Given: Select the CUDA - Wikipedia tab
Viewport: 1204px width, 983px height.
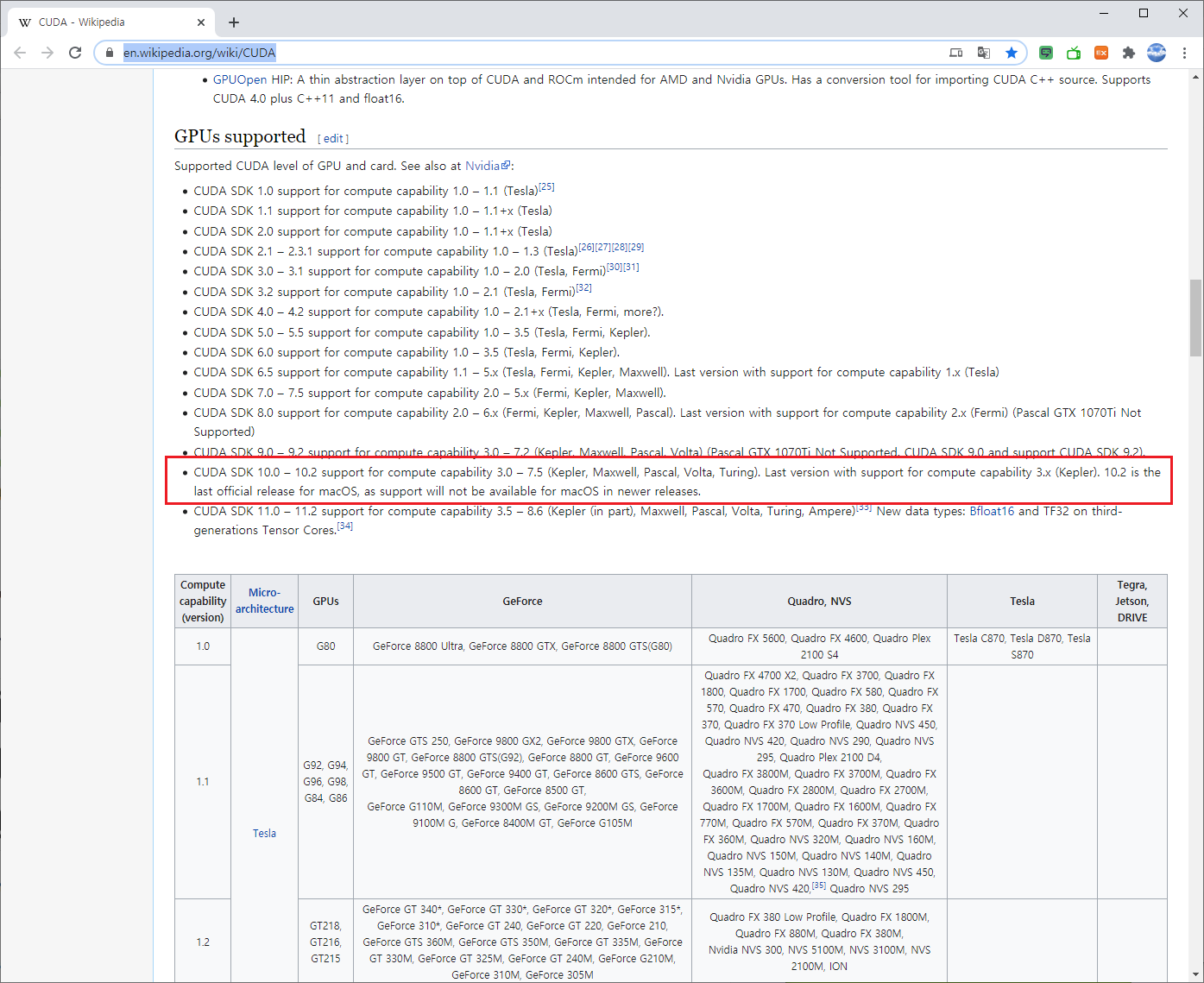Looking at the screenshot, I should pyautogui.click(x=112, y=22).
